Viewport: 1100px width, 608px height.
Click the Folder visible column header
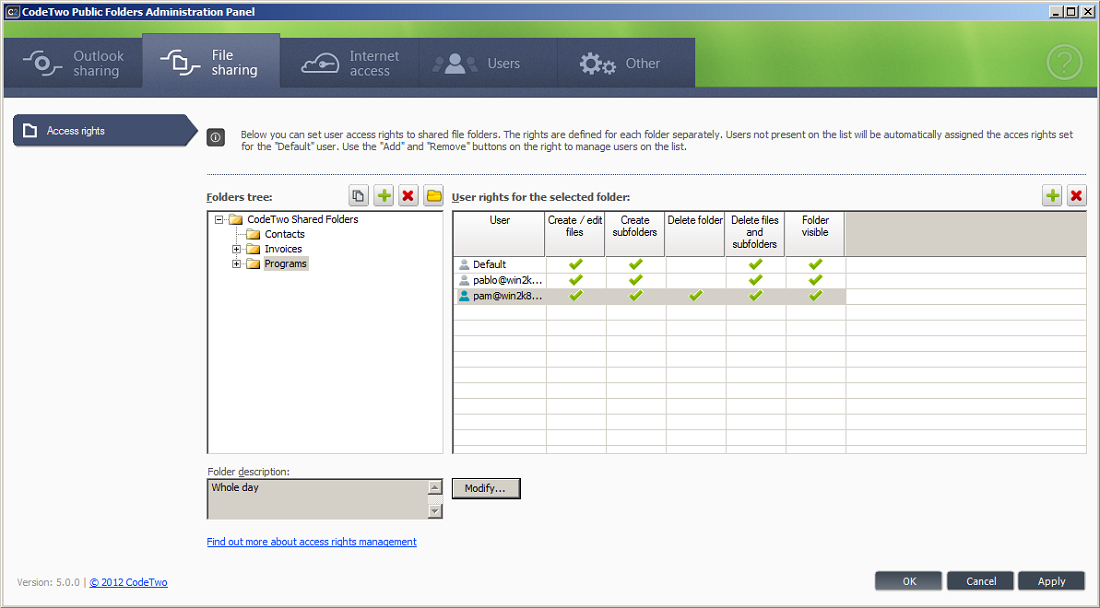click(x=814, y=234)
